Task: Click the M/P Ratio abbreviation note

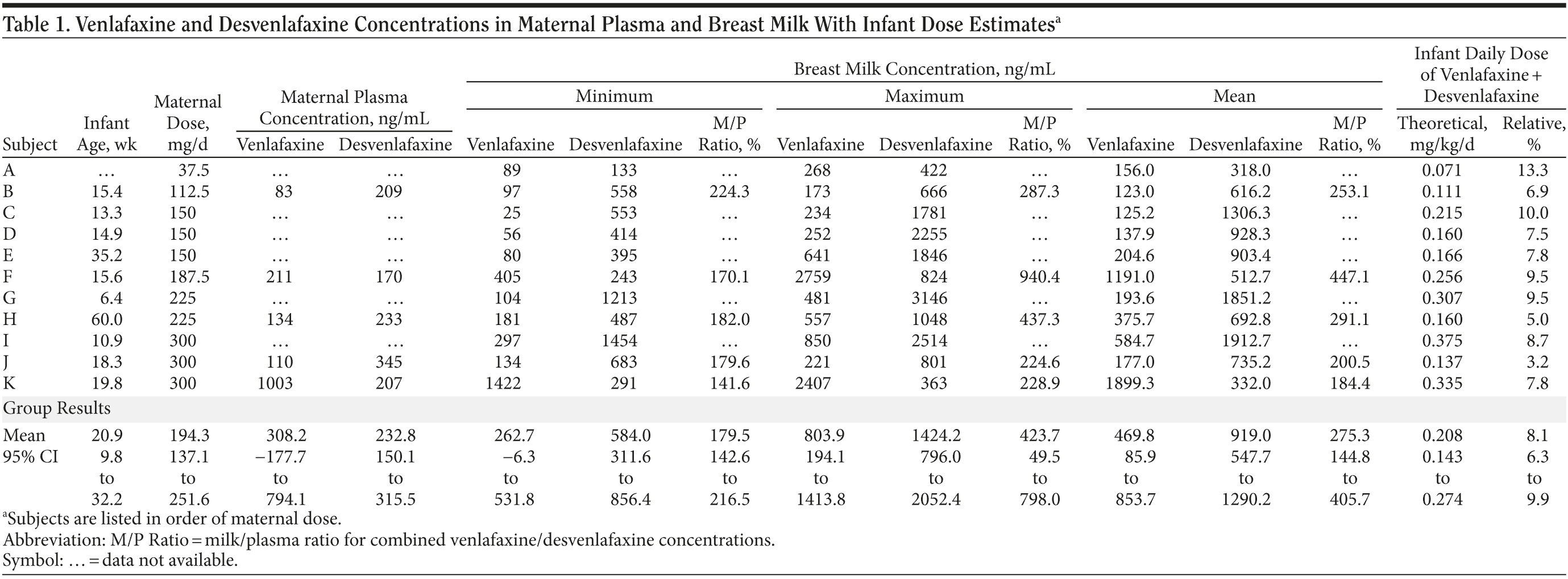Action: coord(388,540)
